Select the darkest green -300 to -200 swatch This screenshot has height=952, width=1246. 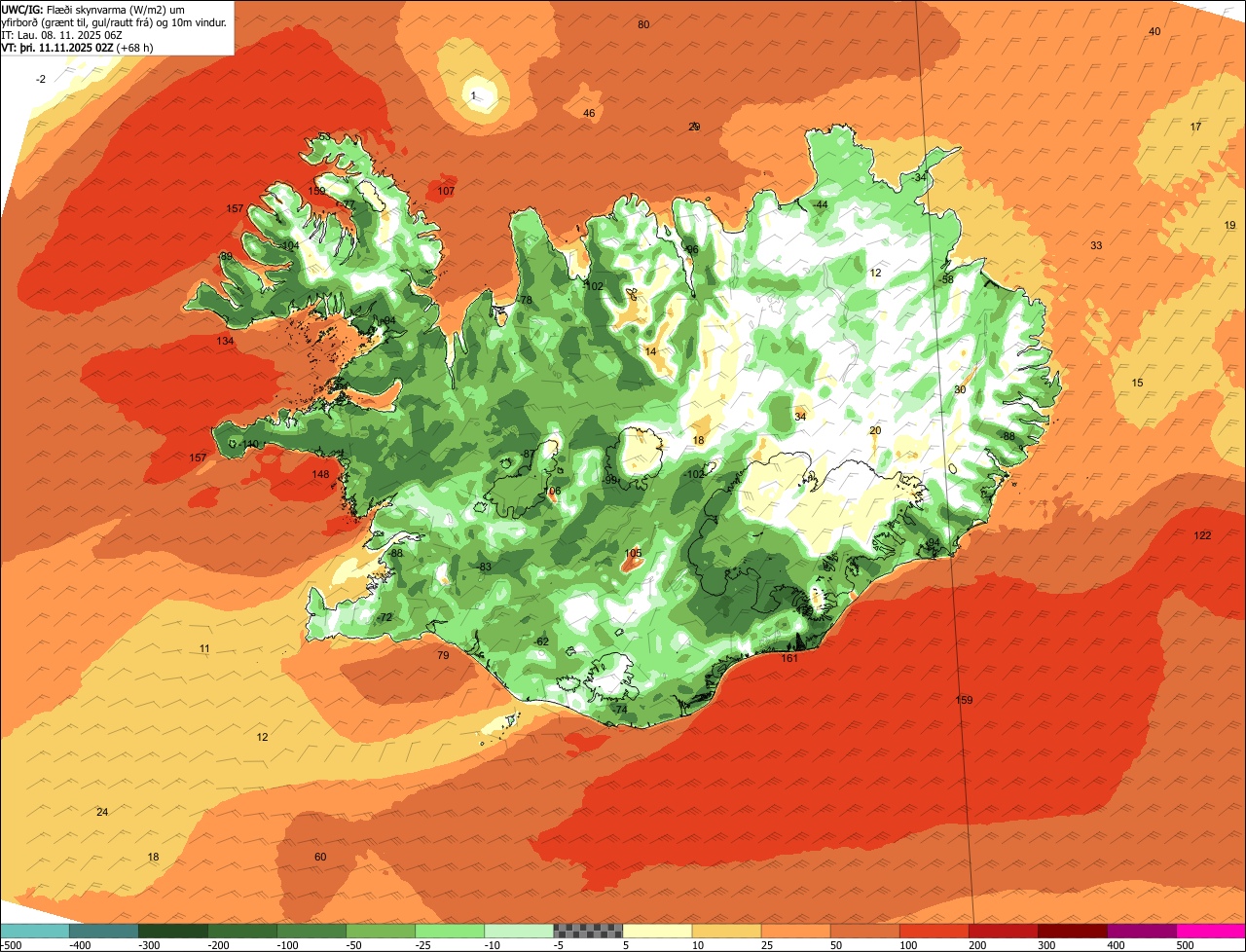pyautogui.click(x=173, y=931)
